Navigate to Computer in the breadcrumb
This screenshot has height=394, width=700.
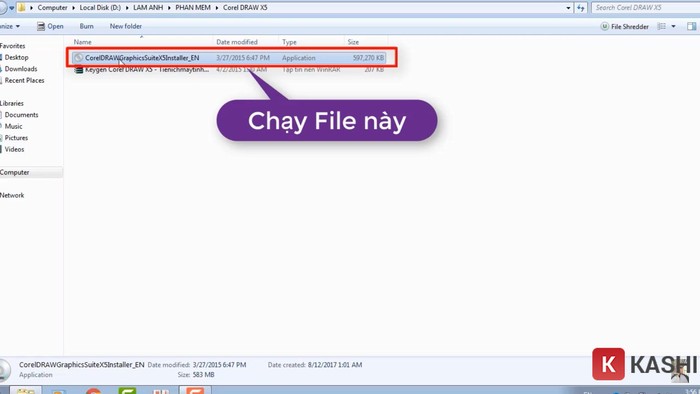52,8
